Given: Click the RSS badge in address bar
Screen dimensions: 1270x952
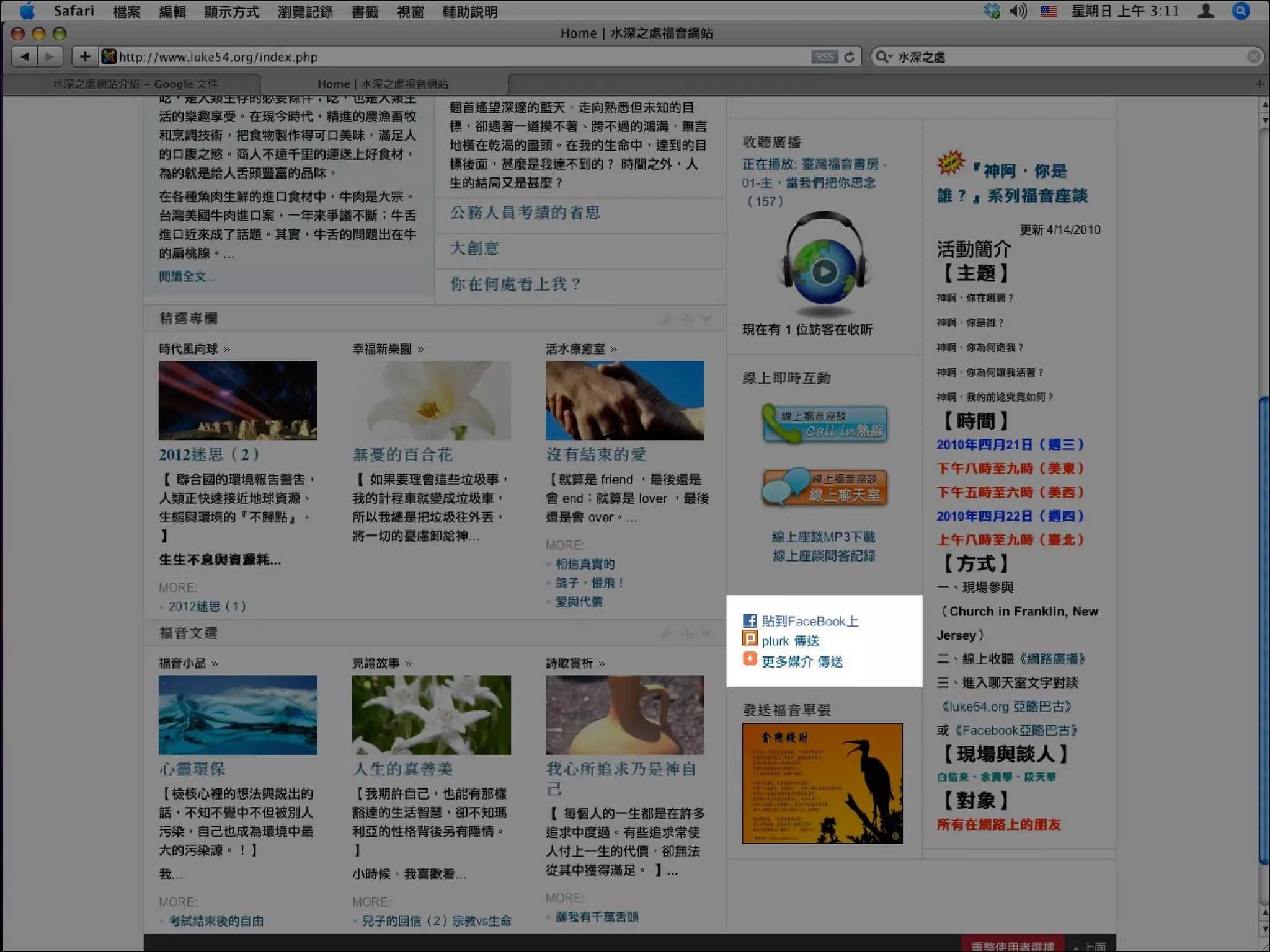Looking at the screenshot, I should 824,57.
